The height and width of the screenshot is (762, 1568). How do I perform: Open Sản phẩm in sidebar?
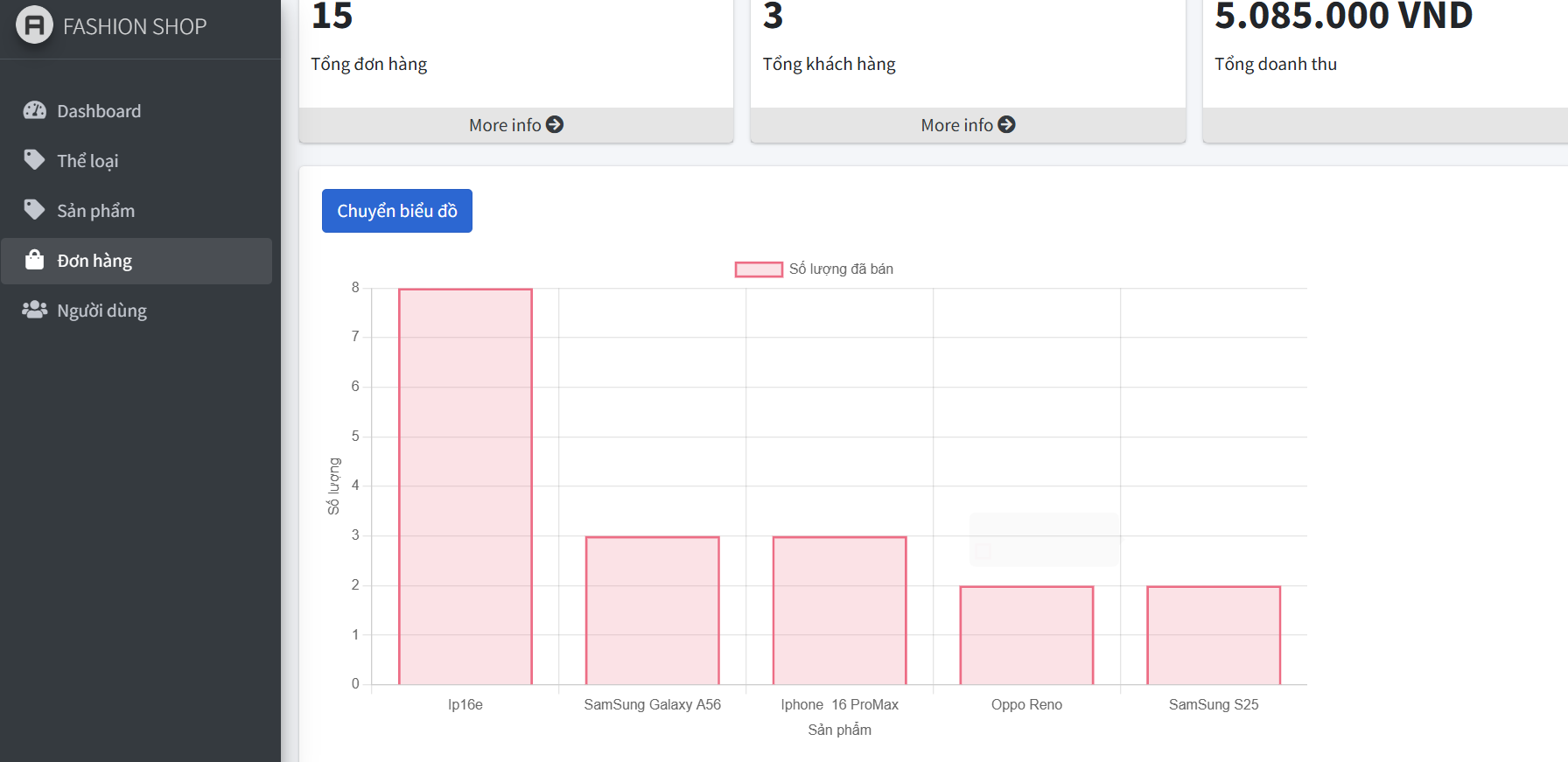click(x=136, y=211)
